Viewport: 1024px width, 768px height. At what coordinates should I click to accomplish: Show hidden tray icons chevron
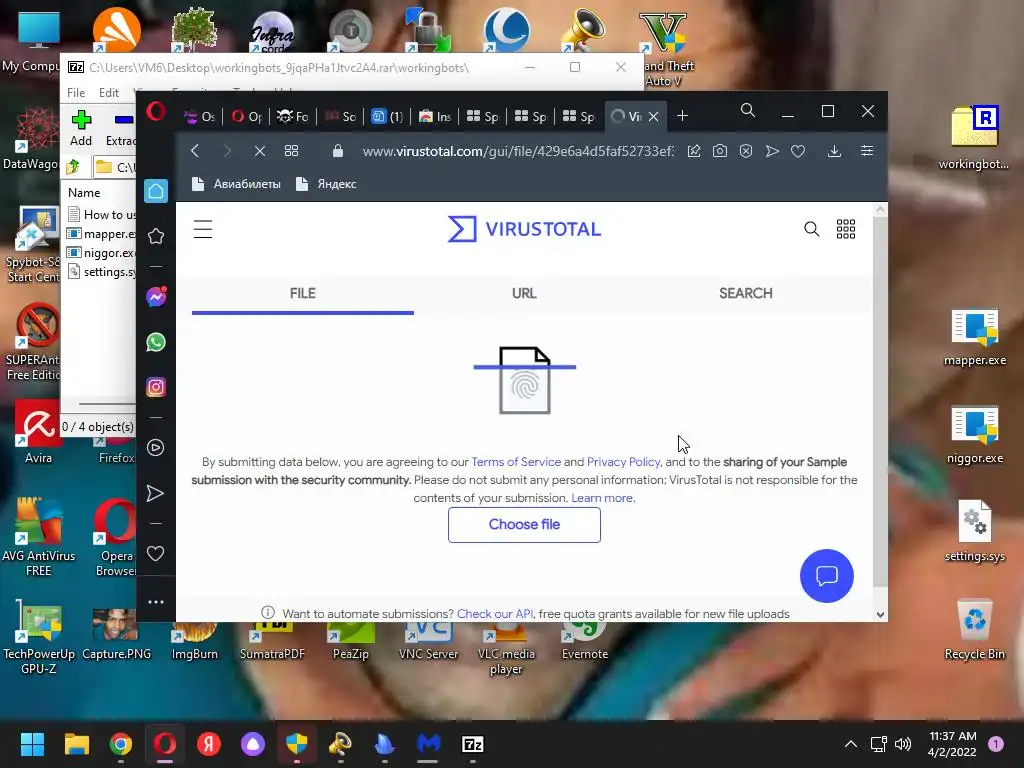point(850,744)
